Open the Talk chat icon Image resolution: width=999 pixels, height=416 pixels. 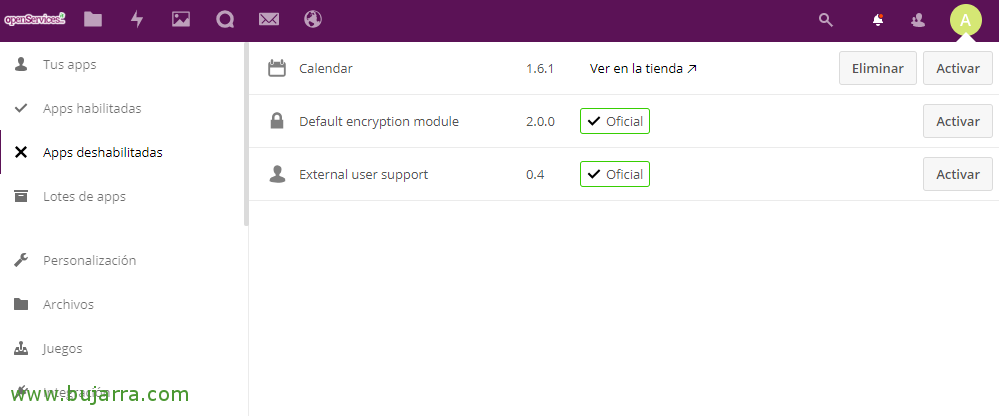(x=225, y=19)
